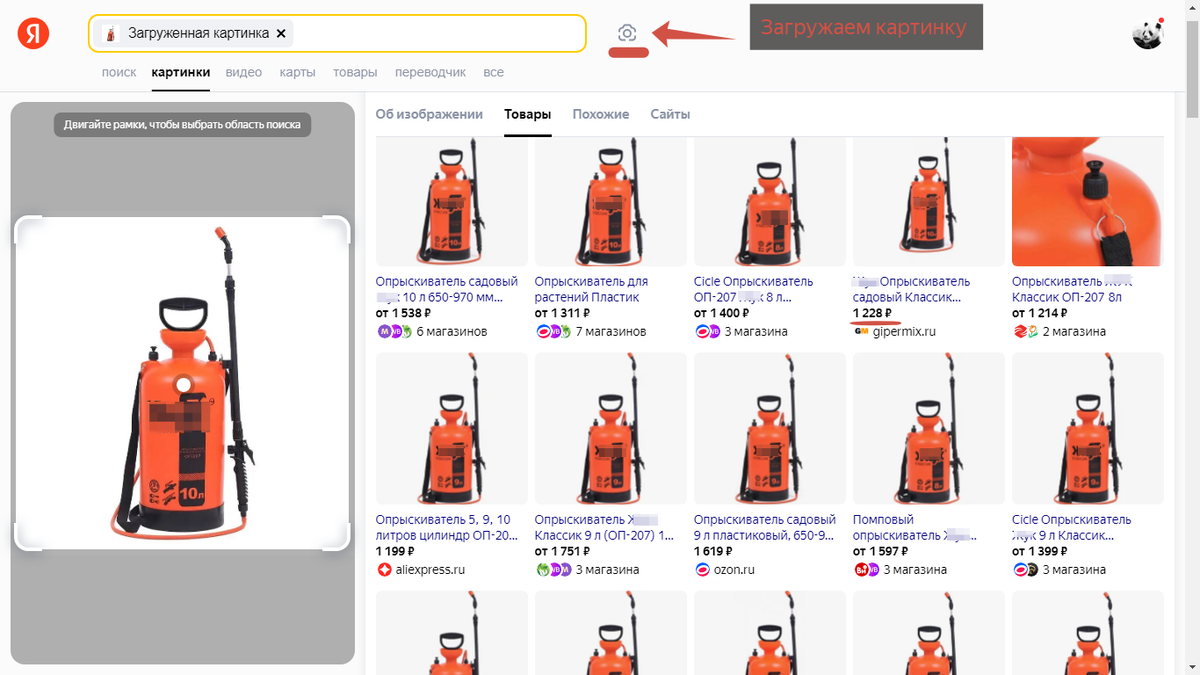Open thumbnail of sprayer priced 1 199 ₽
This screenshot has width=1200, height=675.
point(451,428)
